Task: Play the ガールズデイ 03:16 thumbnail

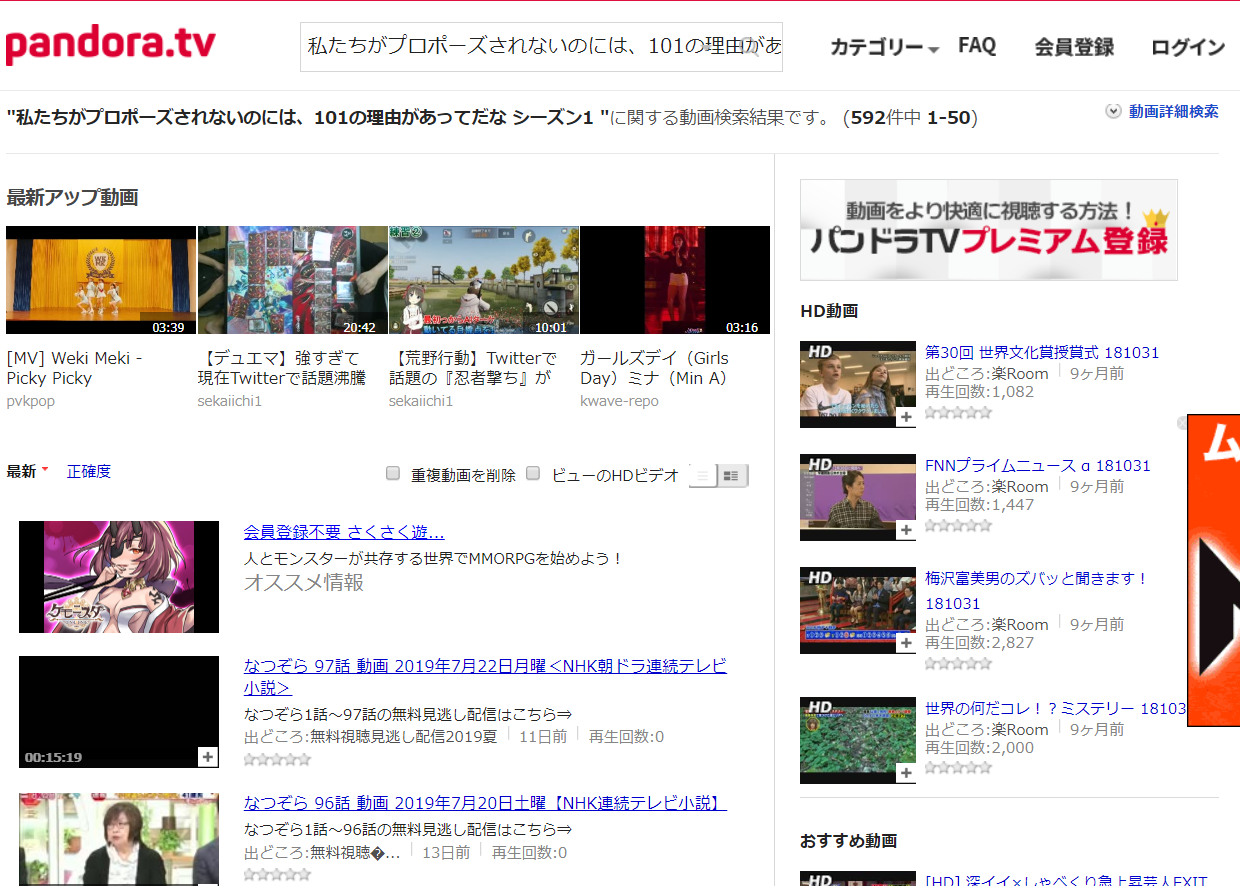Action: pyautogui.click(x=675, y=280)
